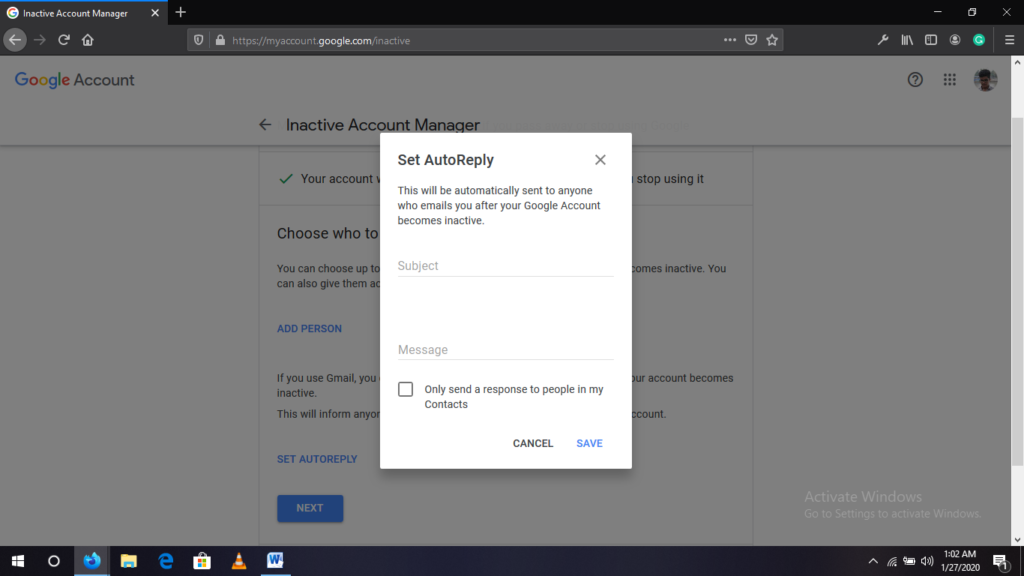Viewport: 1024px width, 576px height.
Task: Open tracking protection shield icon
Action: 199,40
